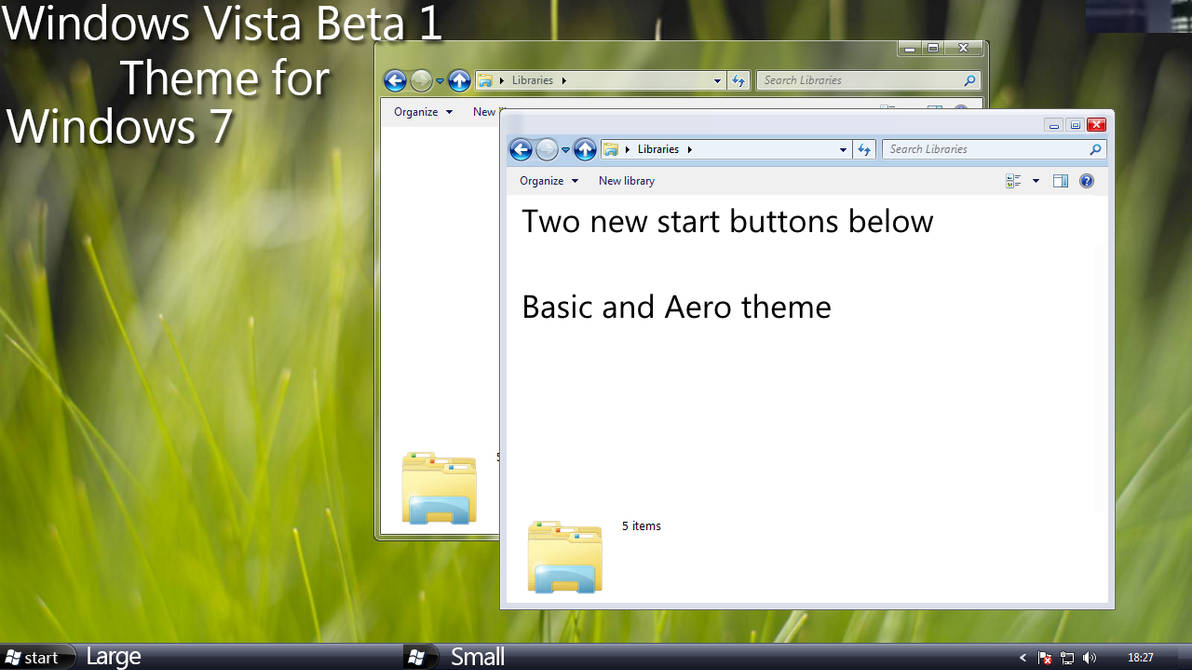Show the Preview pane

1060,180
